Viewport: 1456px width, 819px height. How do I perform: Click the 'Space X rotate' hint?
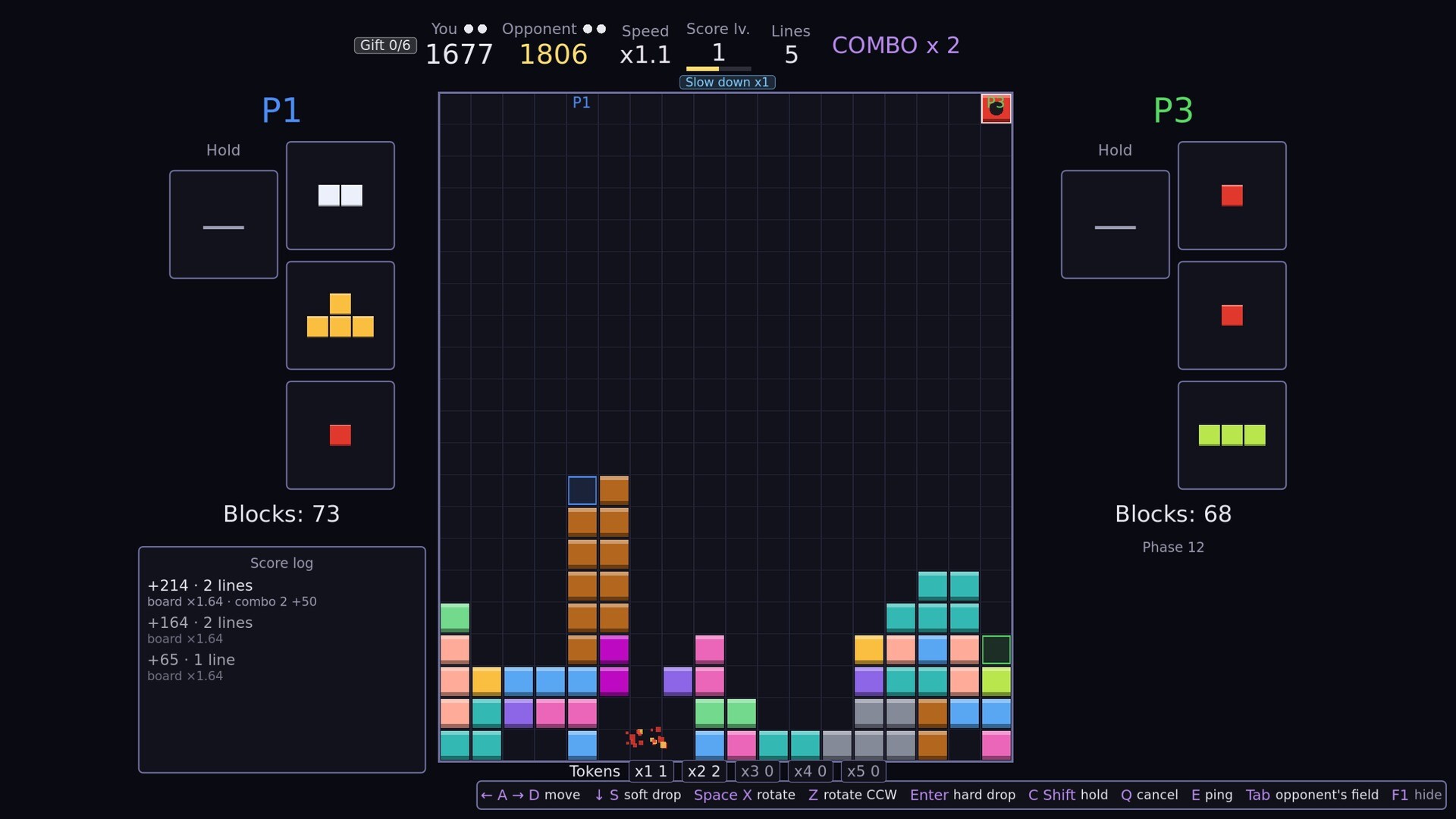(x=745, y=795)
